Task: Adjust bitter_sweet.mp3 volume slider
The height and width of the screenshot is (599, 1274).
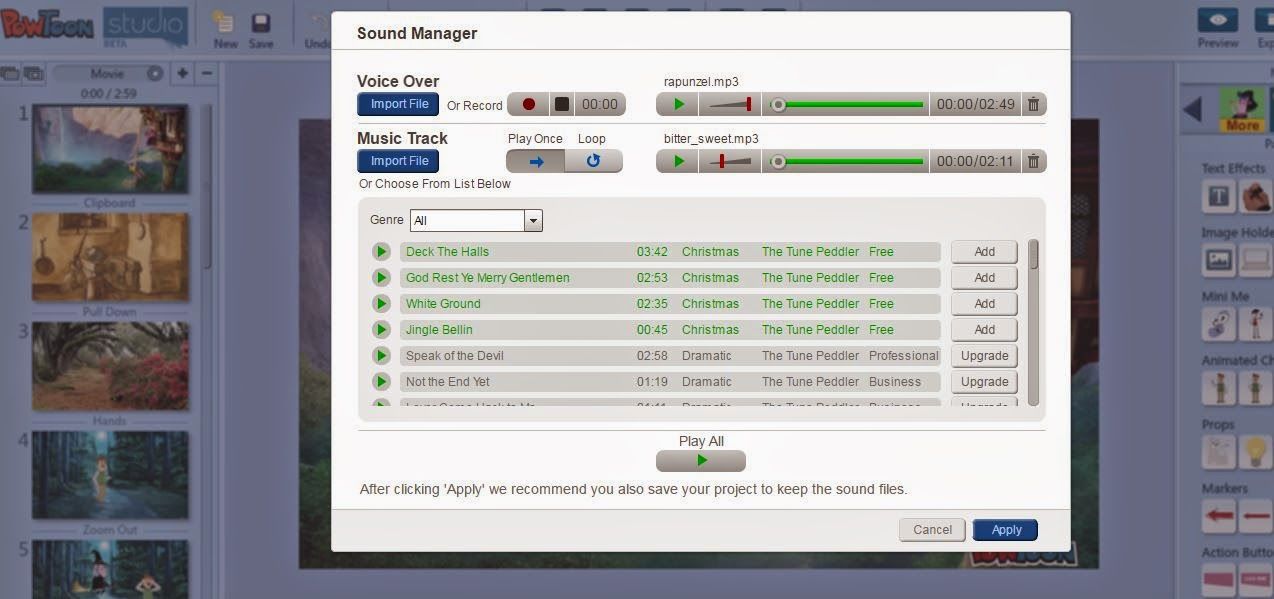Action: 731,161
